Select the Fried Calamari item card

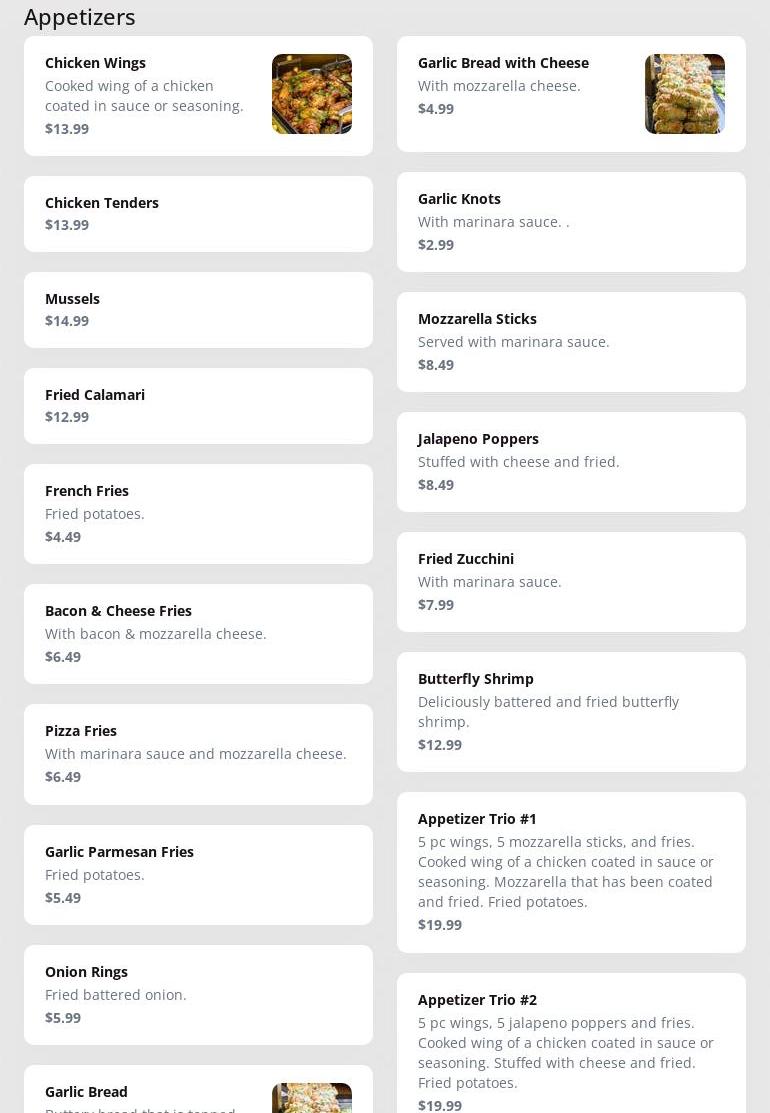pyautogui.click(x=198, y=405)
